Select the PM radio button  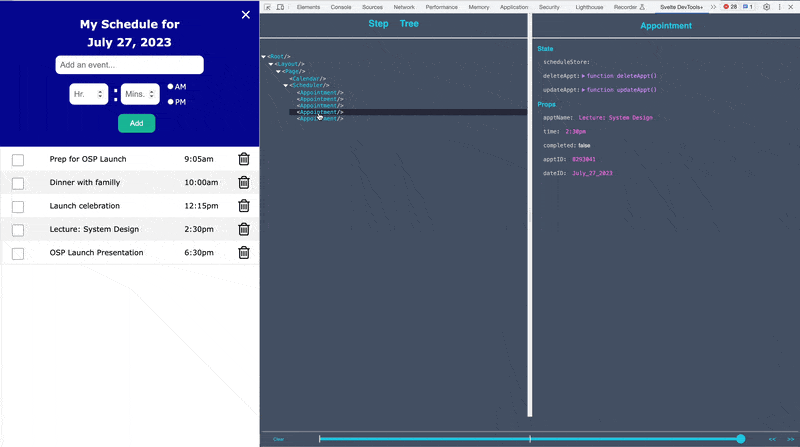170,102
